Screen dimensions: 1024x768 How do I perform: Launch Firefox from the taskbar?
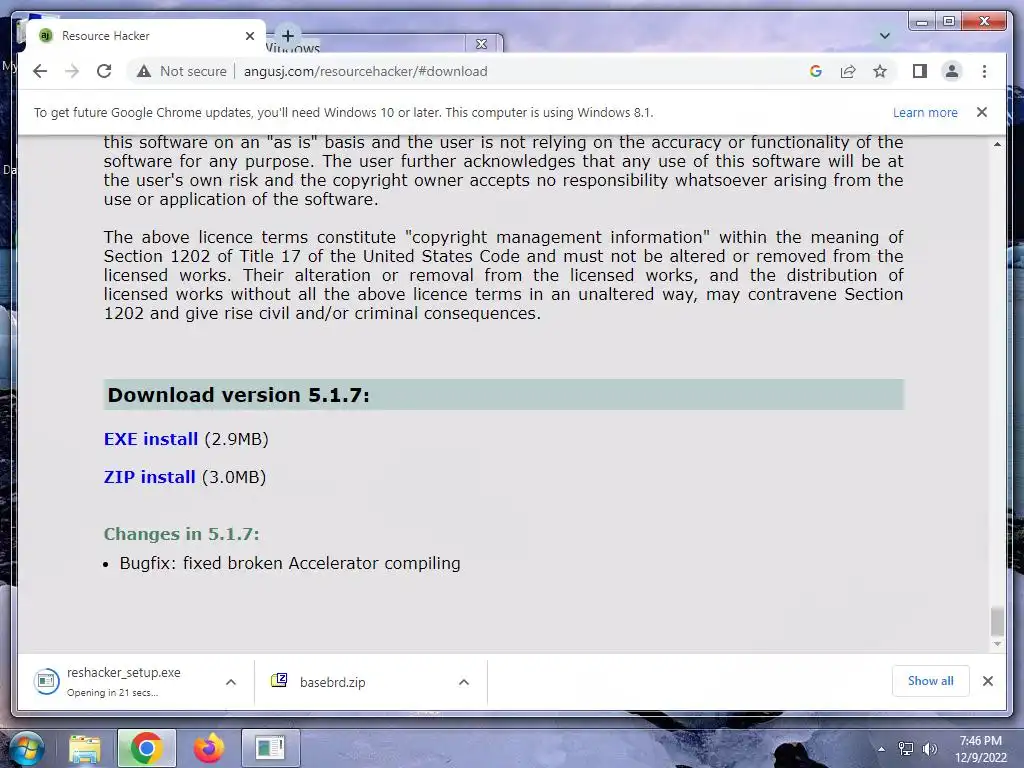[x=208, y=748]
